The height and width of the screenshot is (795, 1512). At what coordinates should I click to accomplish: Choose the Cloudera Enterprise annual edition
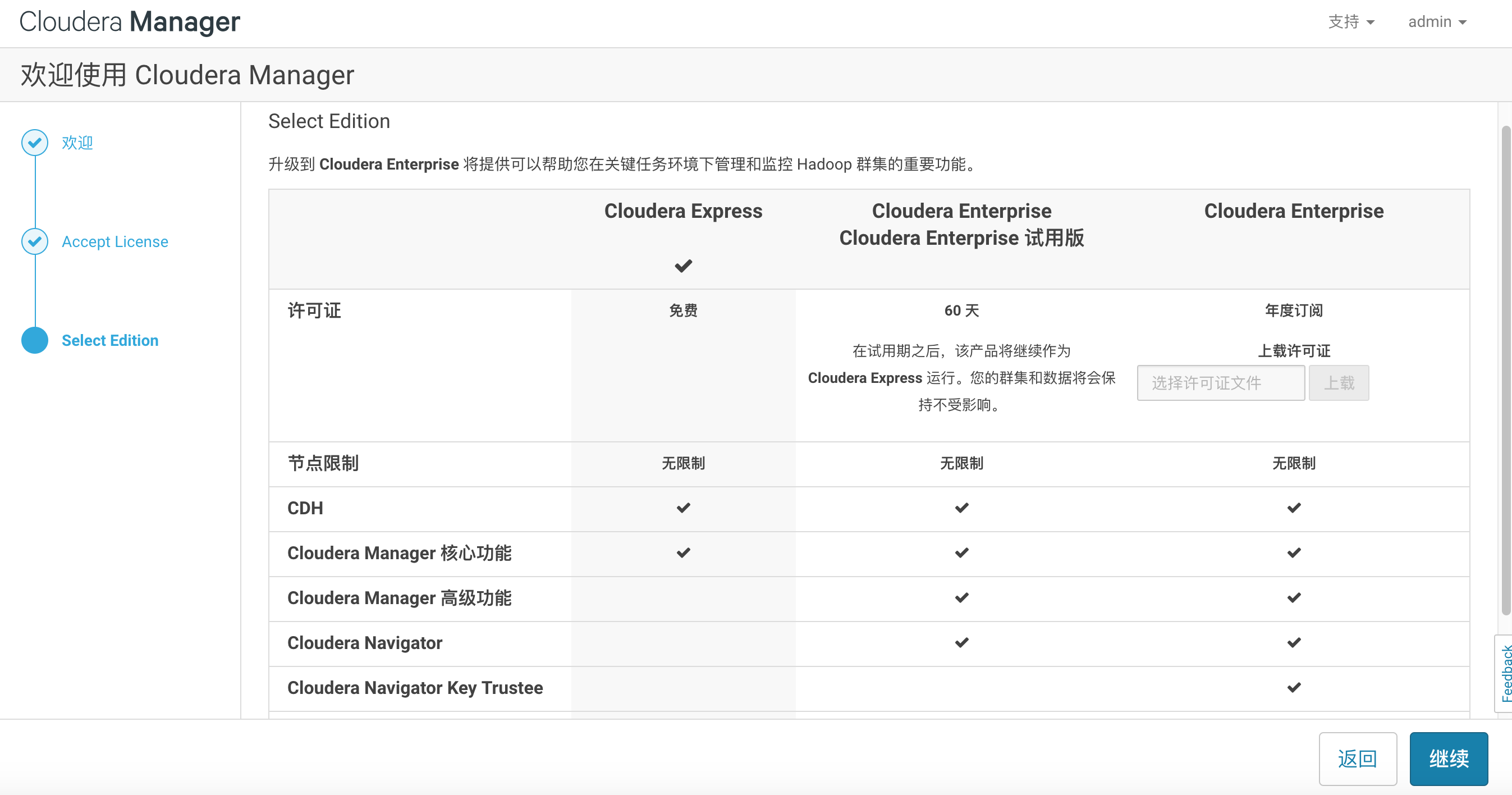(1294, 211)
